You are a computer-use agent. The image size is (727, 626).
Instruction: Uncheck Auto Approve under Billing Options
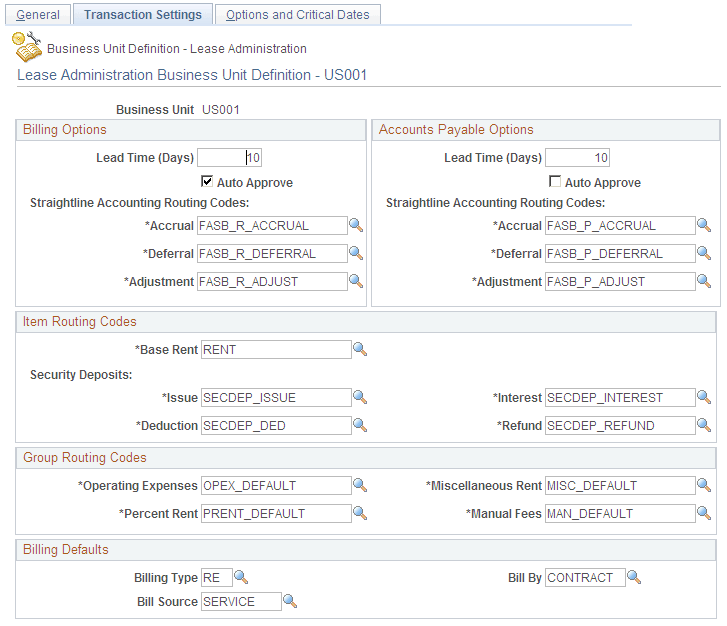pos(207,181)
